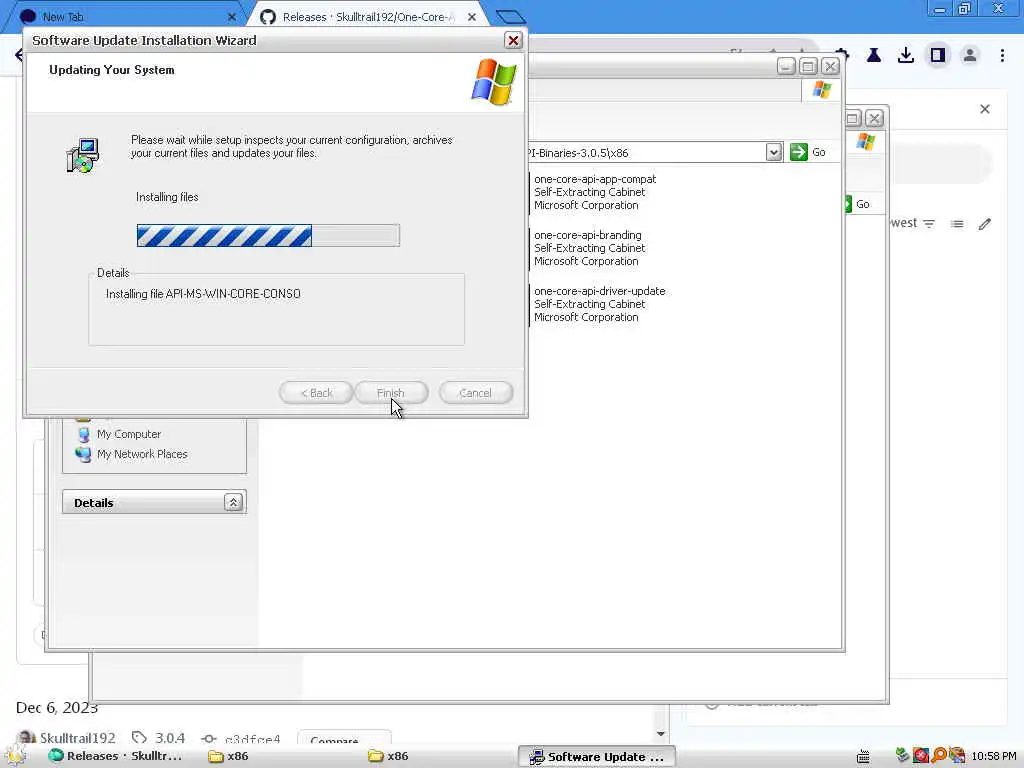Close the front x86 Explorer window
The height and width of the screenshot is (768, 1024).
pyautogui.click(x=831, y=67)
